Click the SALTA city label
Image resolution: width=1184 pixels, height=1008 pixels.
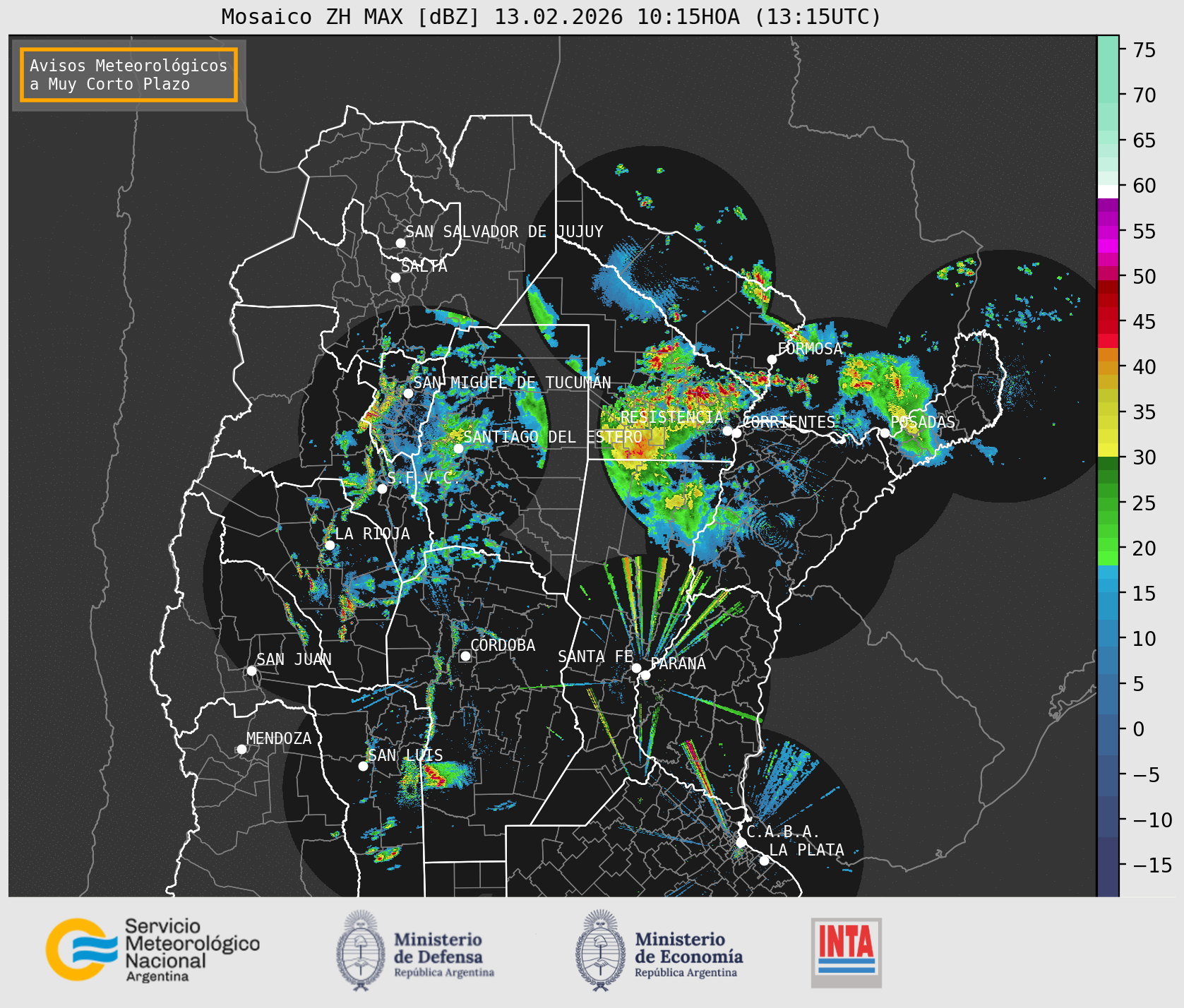click(x=424, y=266)
